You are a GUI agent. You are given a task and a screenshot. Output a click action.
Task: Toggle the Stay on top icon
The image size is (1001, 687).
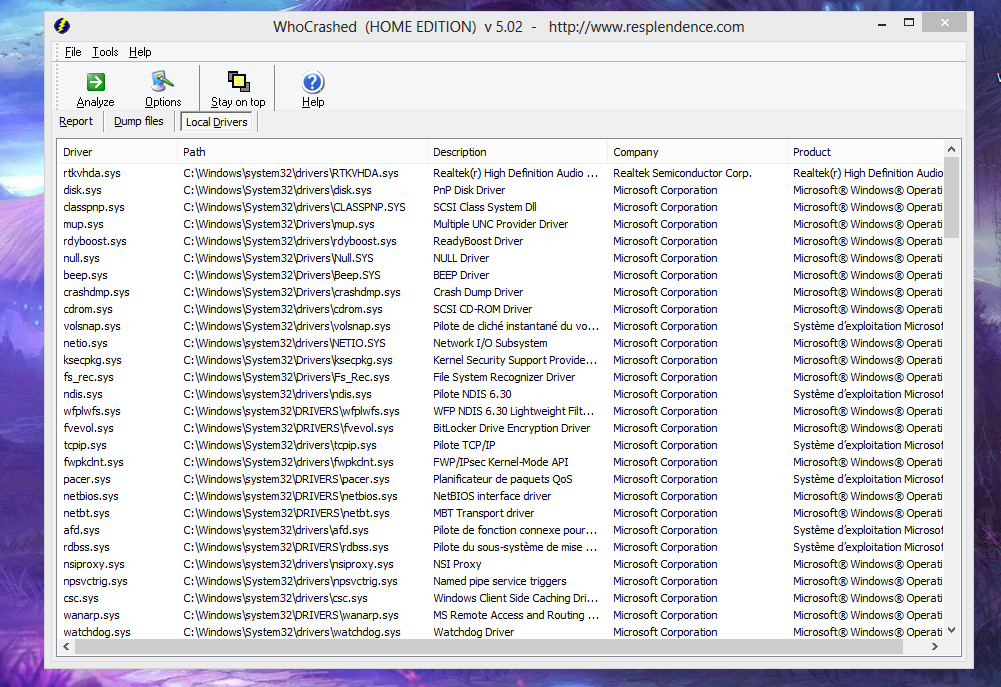coord(238,82)
